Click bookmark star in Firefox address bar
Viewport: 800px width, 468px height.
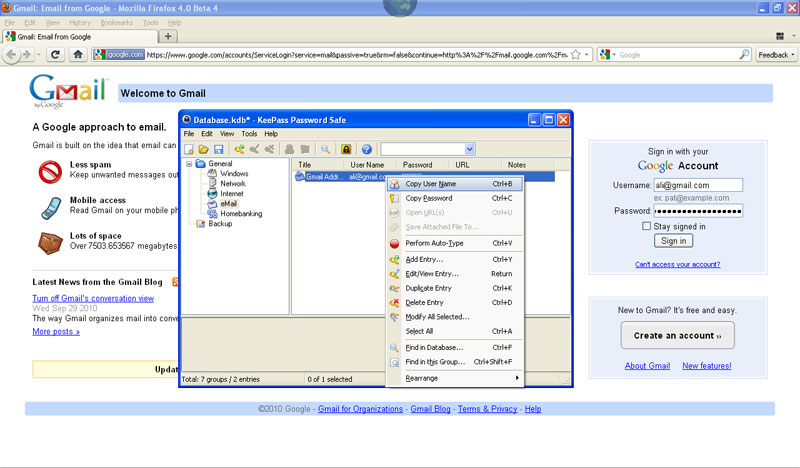(x=576, y=55)
